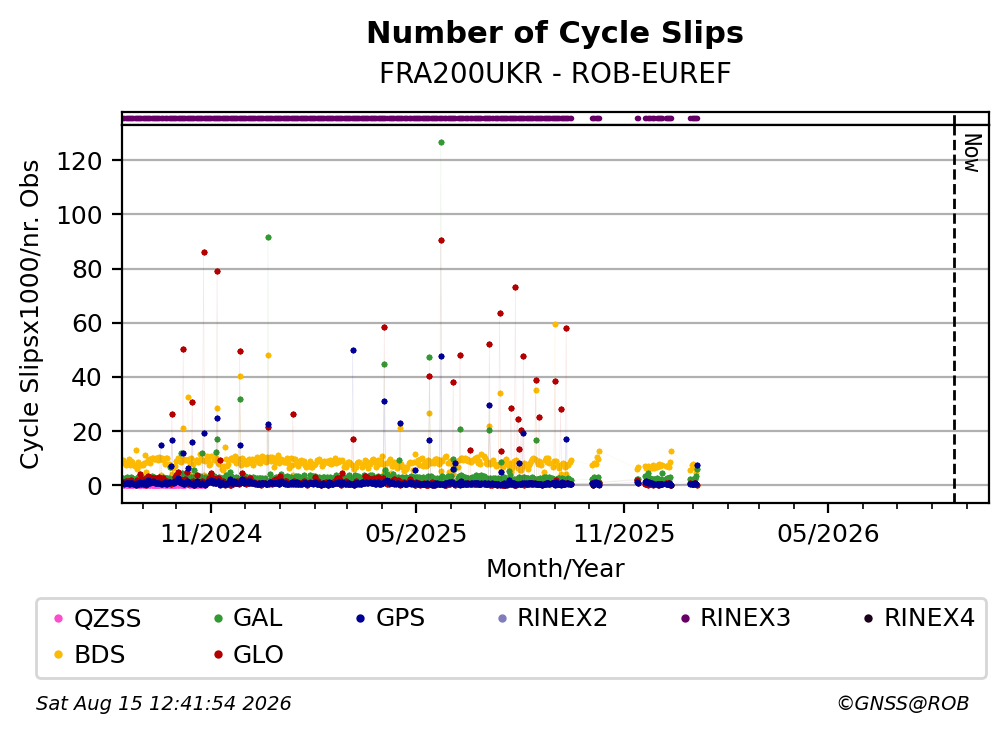Click the Month/Year axis label
The image size is (1008, 734).
tap(555, 569)
